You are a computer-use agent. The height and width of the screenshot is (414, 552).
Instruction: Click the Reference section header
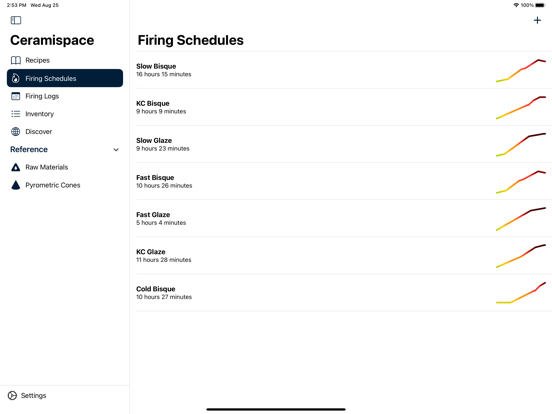click(29, 149)
